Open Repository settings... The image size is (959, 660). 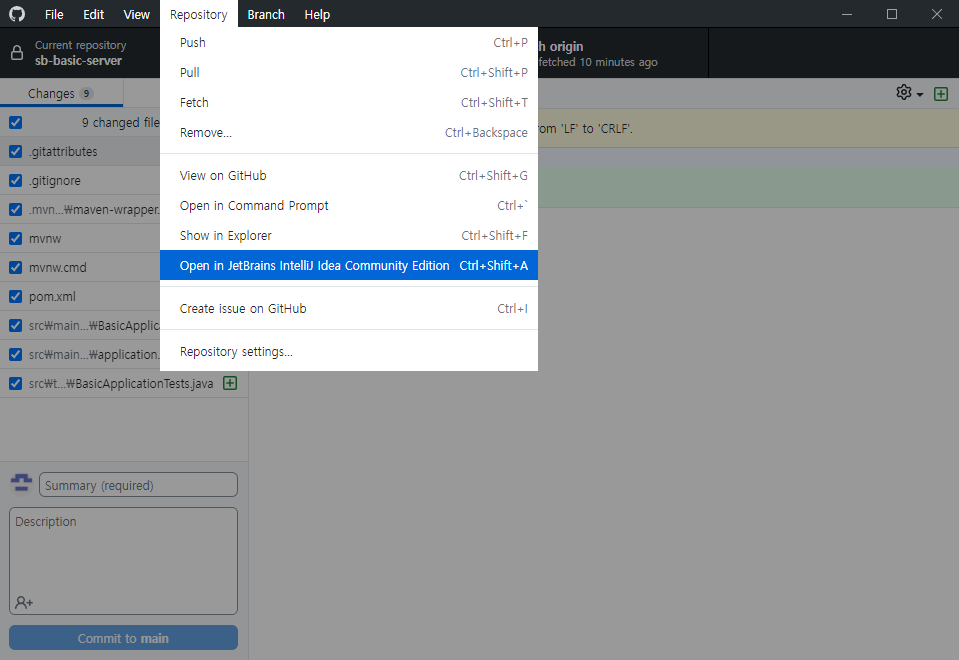pos(349,352)
